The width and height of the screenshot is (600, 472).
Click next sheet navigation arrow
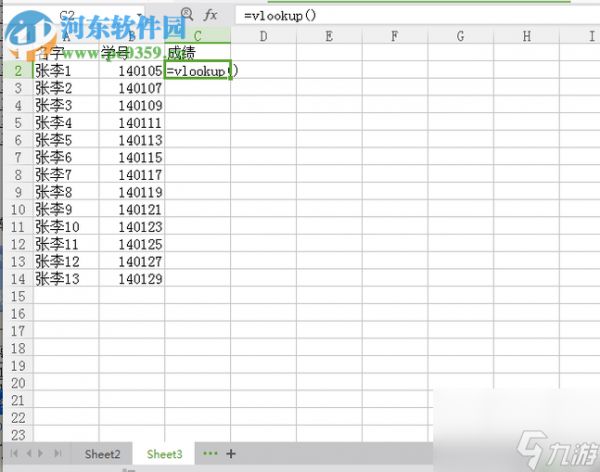click(x=41, y=454)
